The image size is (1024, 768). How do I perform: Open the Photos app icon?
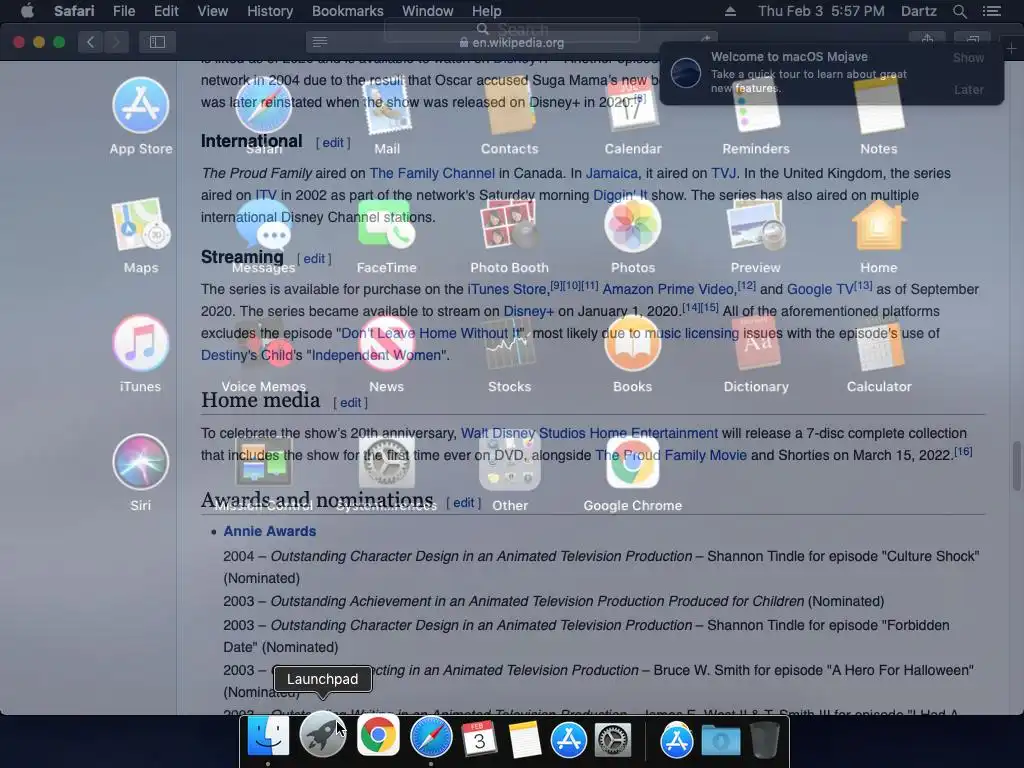[x=633, y=225]
